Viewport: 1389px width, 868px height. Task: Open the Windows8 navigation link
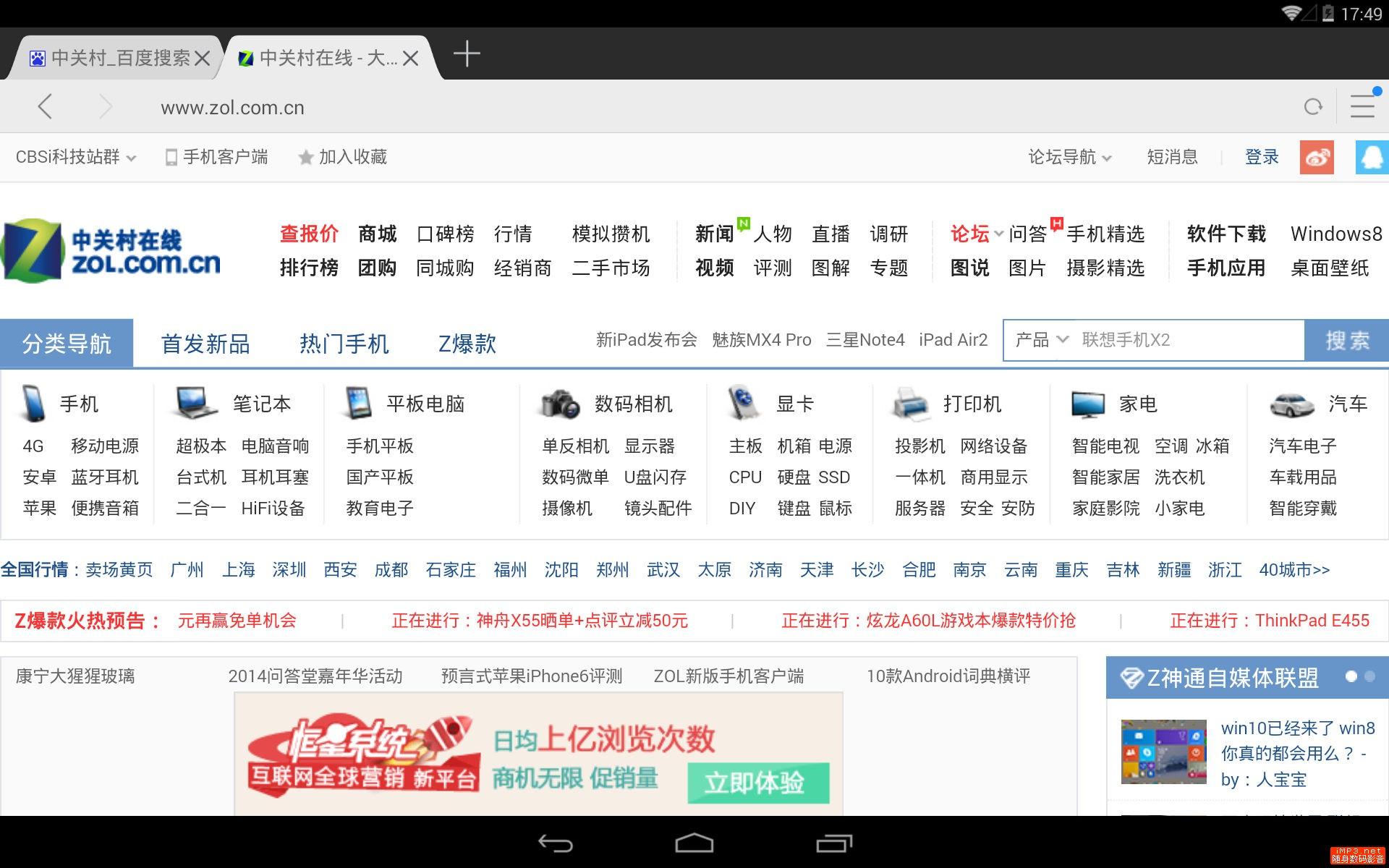click(1336, 234)
